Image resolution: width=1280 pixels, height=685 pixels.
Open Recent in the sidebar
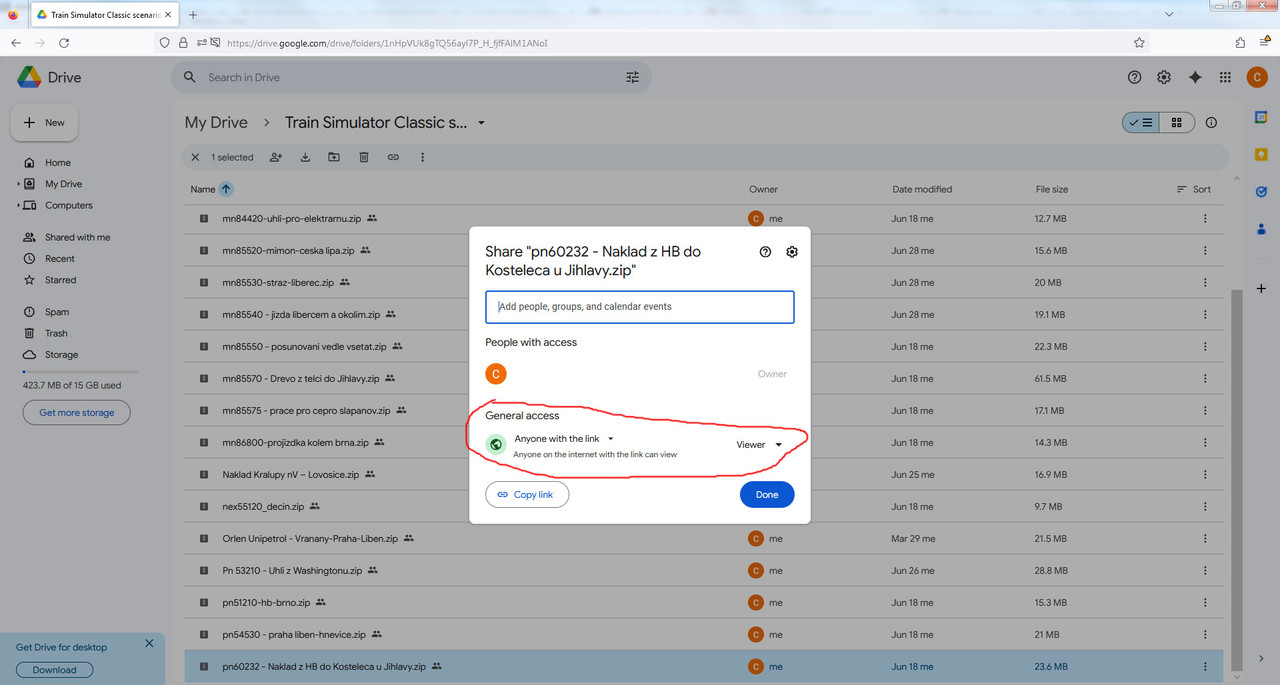tap(59, 259)
